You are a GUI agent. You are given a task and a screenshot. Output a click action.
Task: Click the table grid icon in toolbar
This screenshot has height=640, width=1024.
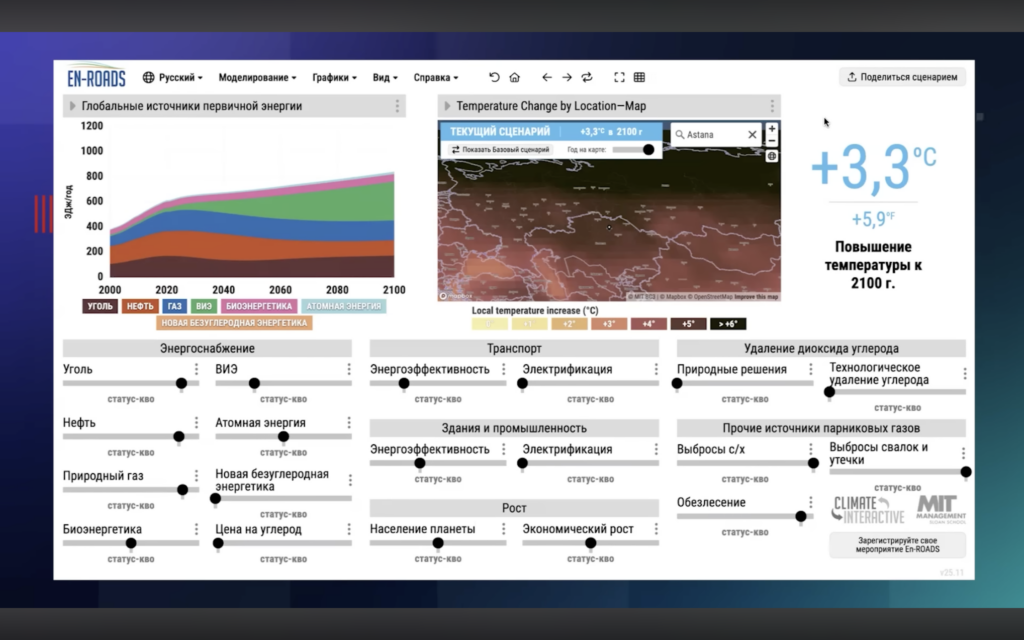[639, 77]
